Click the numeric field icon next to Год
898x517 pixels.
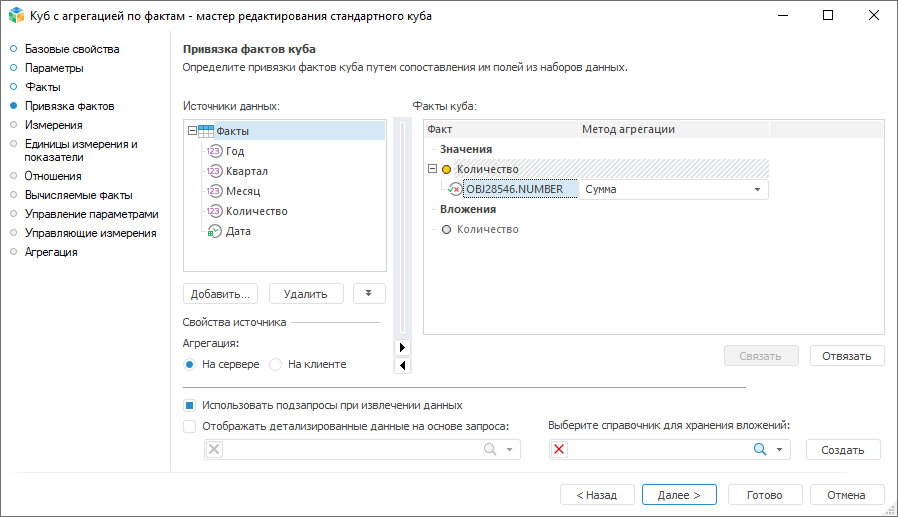tap(214, 151)
